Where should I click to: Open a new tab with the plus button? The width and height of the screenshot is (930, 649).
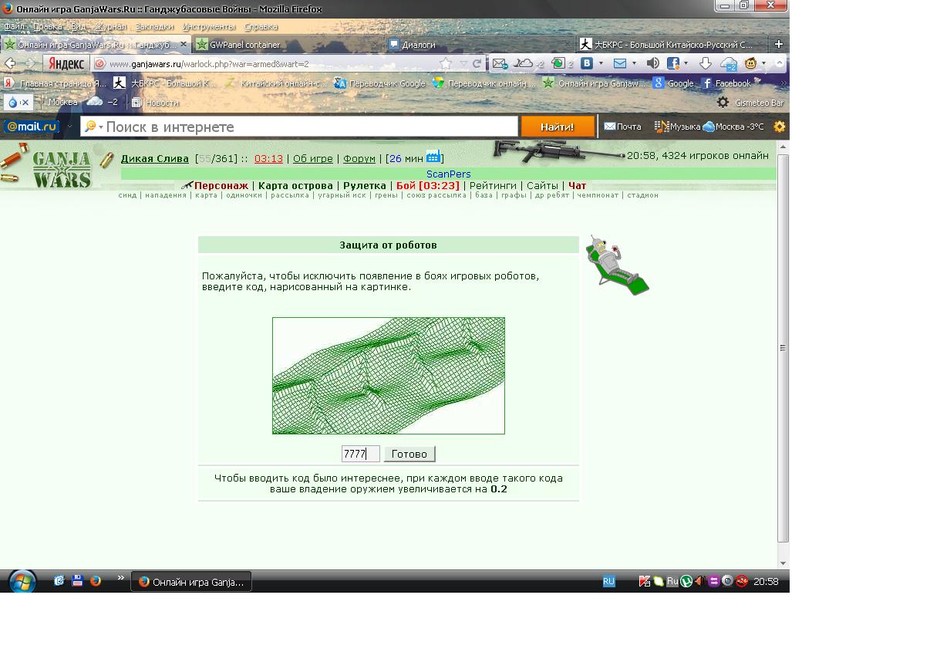[778, 44]
